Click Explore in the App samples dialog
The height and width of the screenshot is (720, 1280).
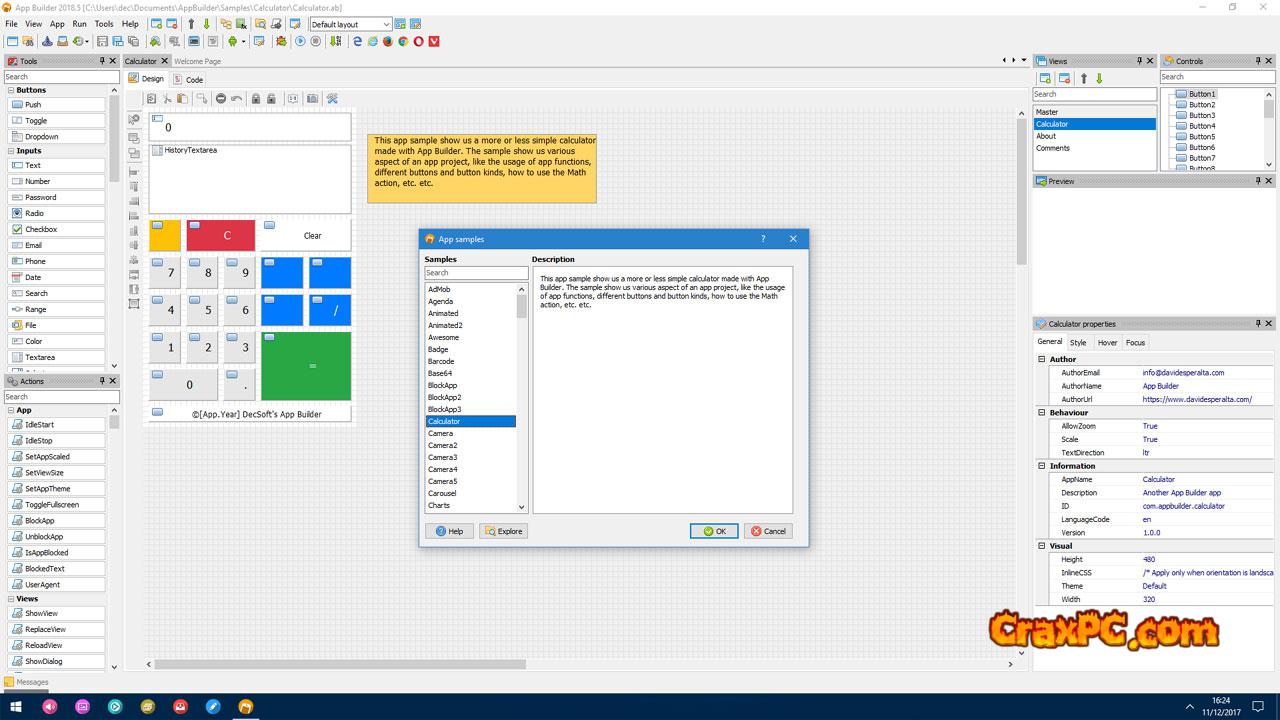coord(503,531)
